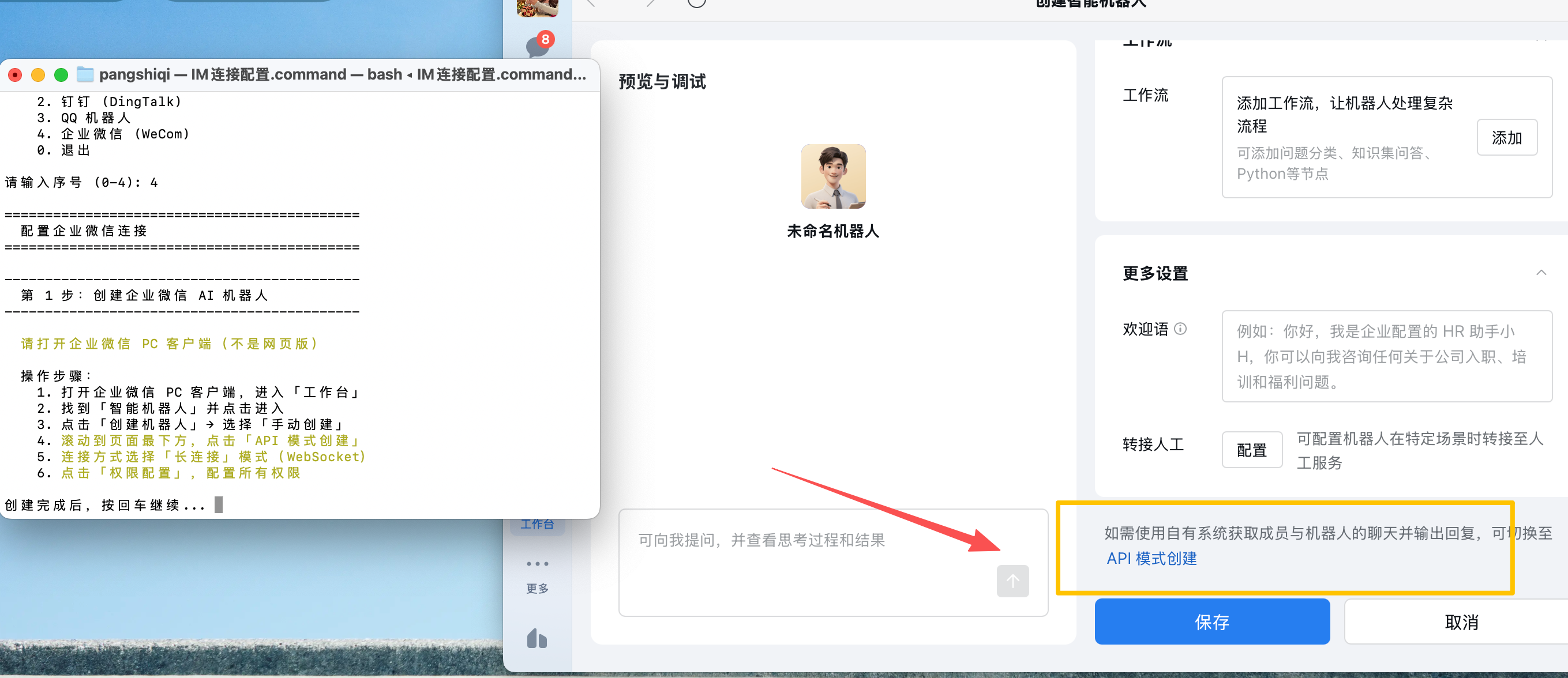Open the API 模式创建 link
Viewport: 1568px width, 678px height.
click(1151, 558)
